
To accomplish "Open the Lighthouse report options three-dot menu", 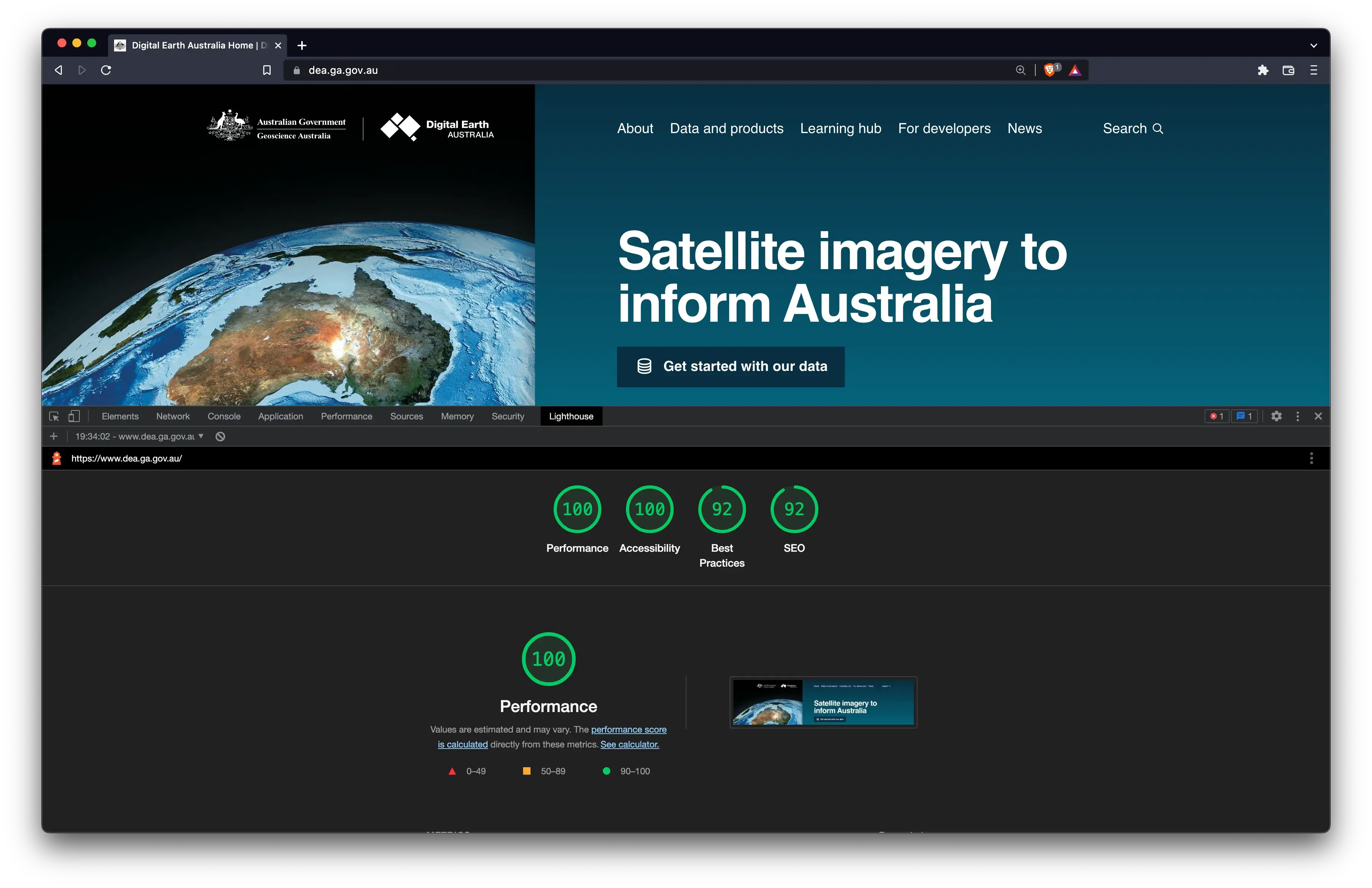I will (x=1311, y=458).
